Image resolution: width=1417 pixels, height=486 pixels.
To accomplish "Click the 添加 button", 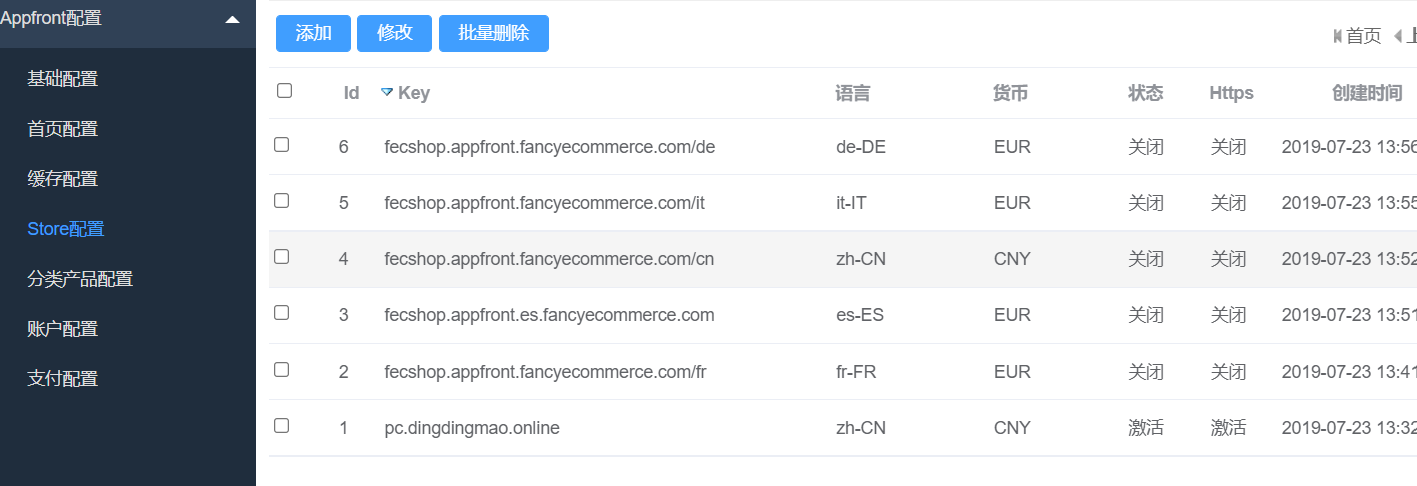I will tap(313, 33).
